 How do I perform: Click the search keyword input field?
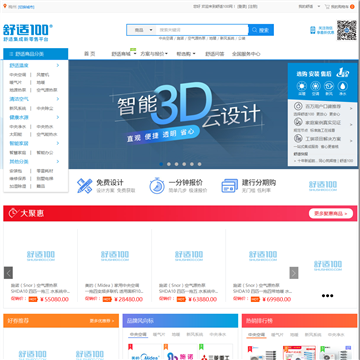202,30
